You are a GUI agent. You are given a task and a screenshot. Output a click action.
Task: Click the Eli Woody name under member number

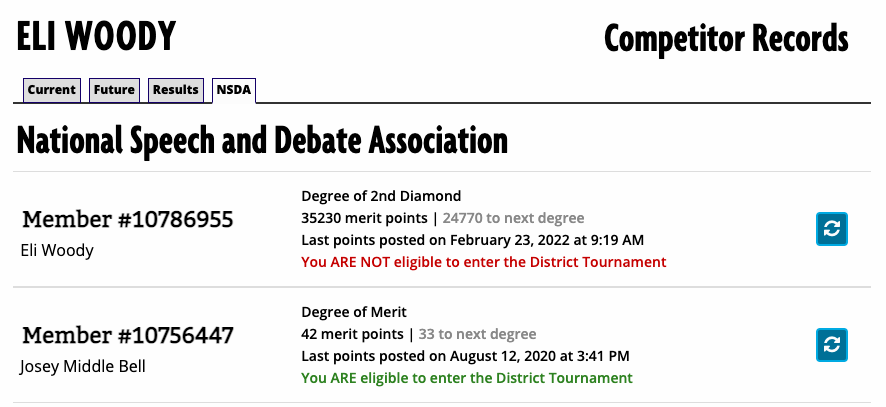(57, 250)
